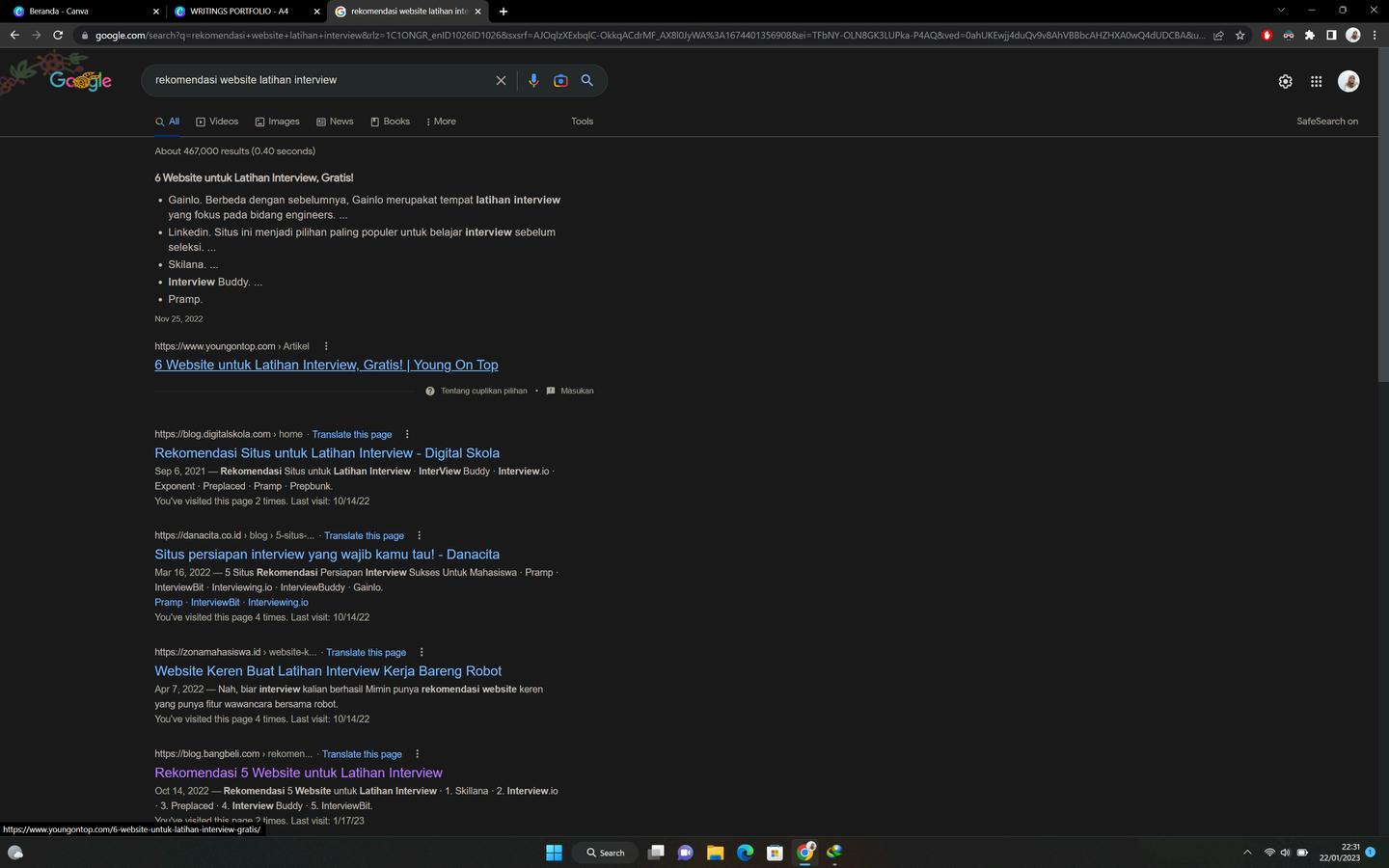Focus the Chrome address bar URL
The width and height of the screenshot is (1389, 868).
tap(649, 36)
